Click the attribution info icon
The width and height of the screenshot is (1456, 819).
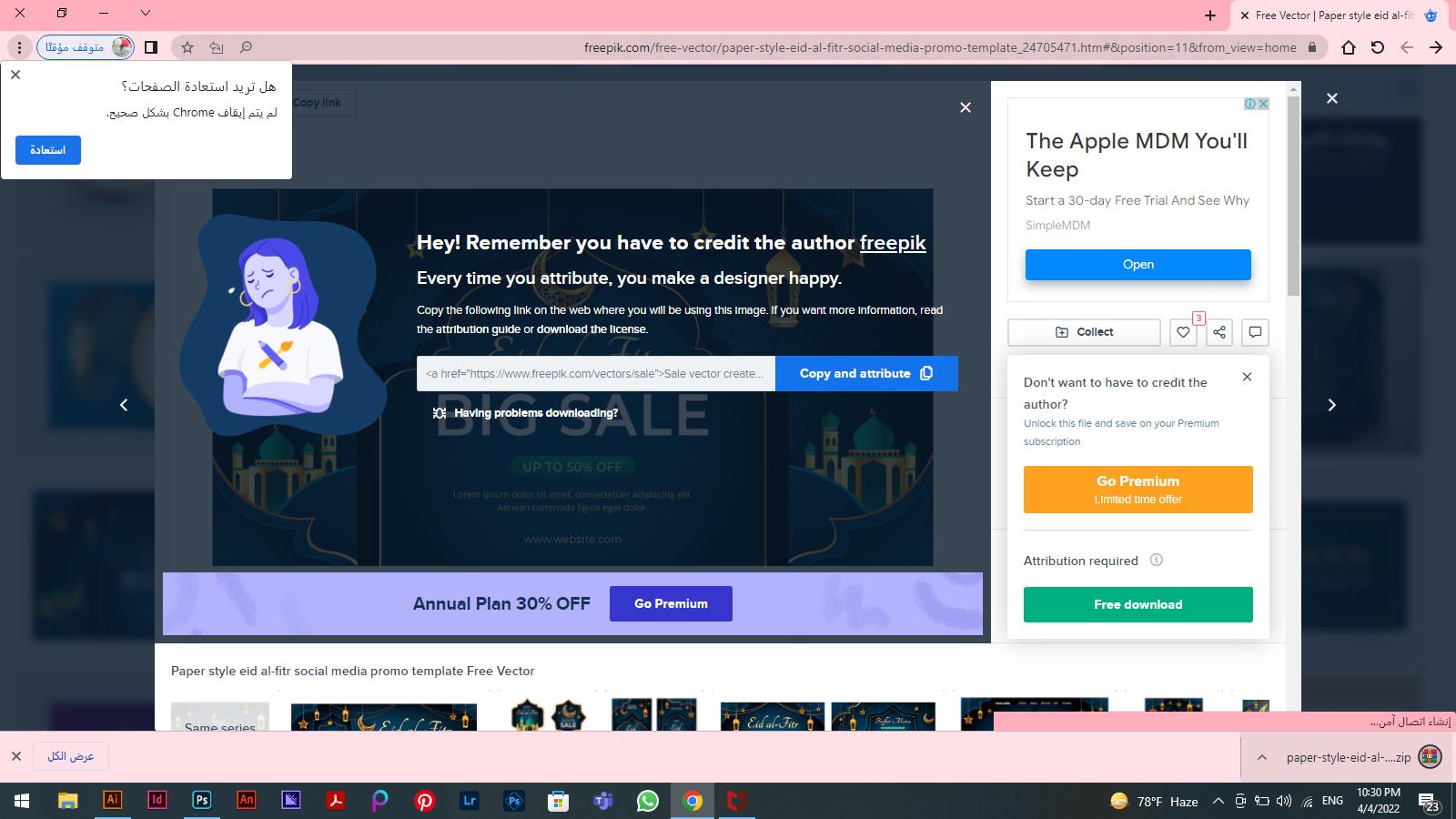[x=1157, y=561]
